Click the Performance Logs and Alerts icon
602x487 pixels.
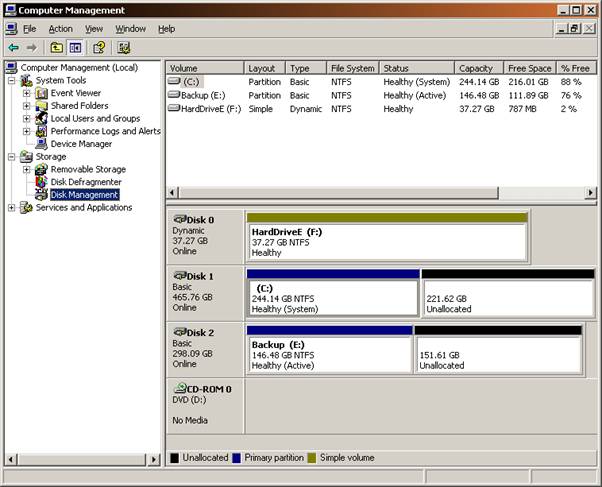pyautogui.click(x=41, y=131)
